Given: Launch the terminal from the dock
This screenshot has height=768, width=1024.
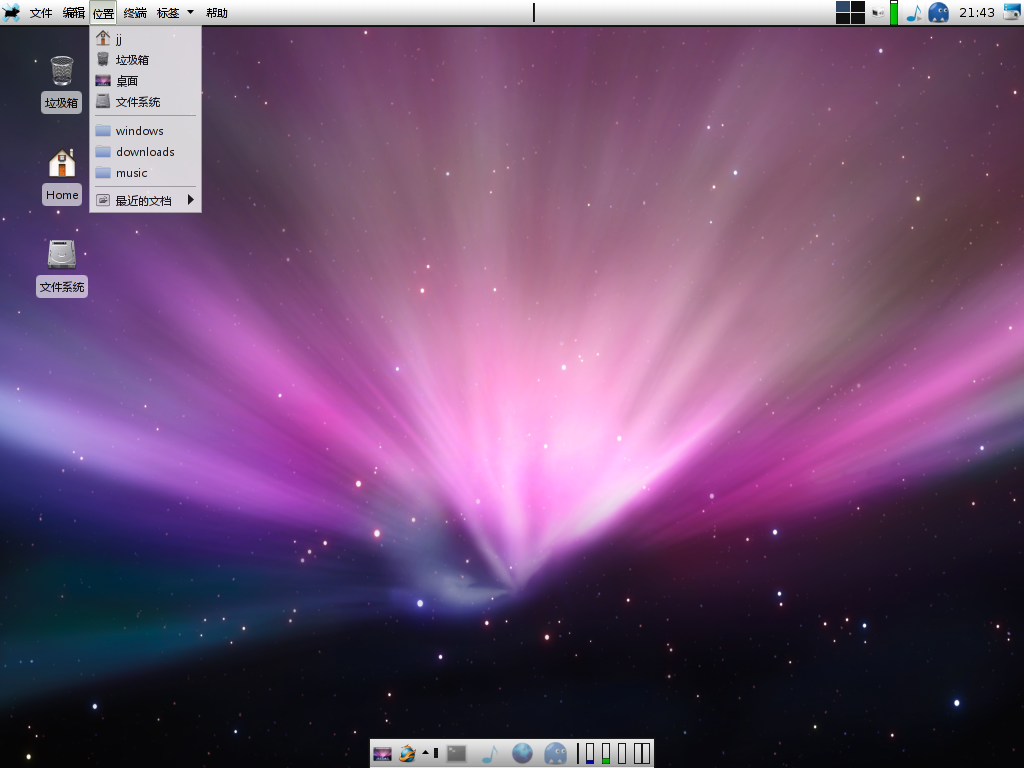Looking at the screenshot, I should coord(456,754).
